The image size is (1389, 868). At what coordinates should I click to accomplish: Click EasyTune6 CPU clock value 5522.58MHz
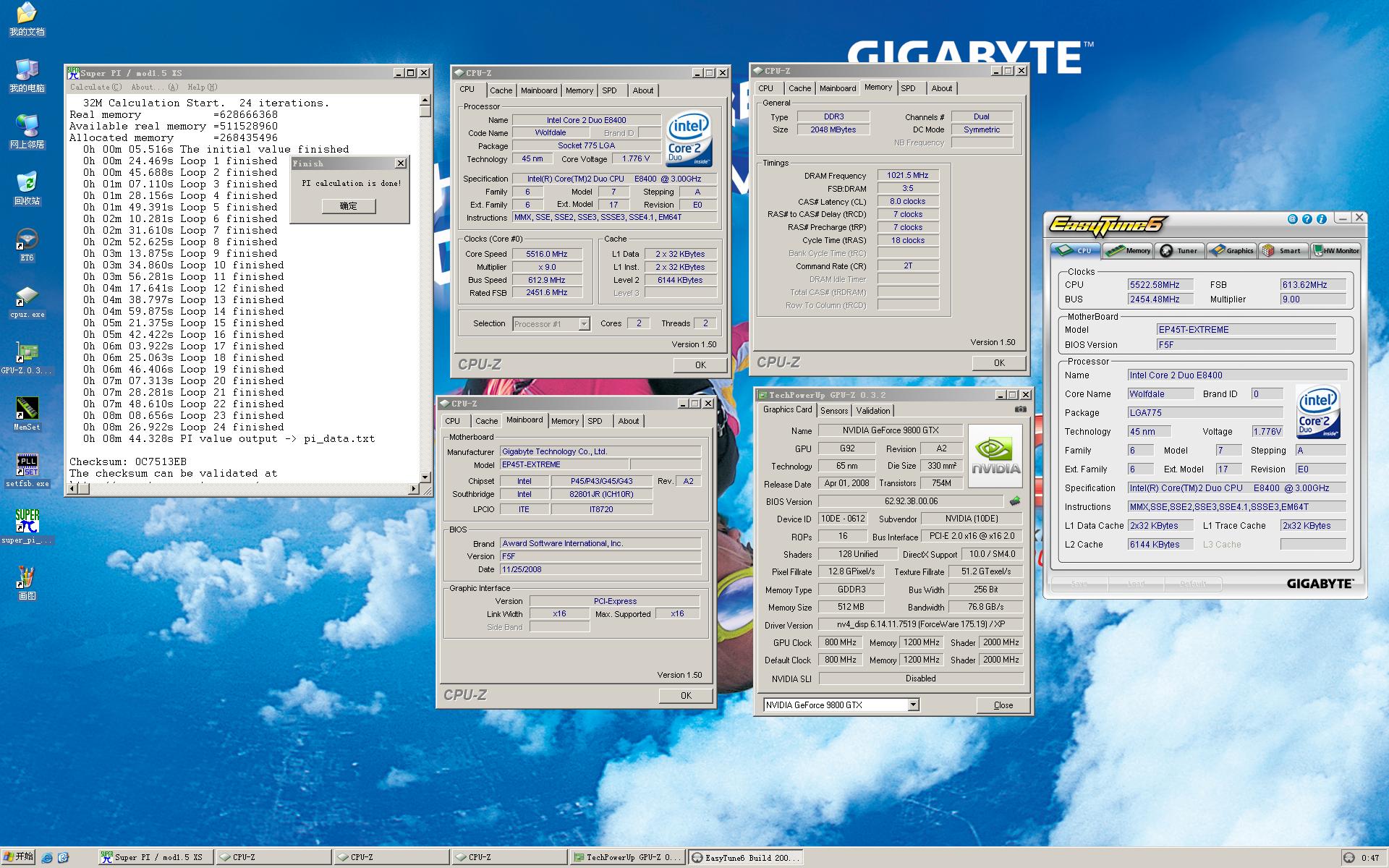pyautogui.click(x=1160, y=285)
